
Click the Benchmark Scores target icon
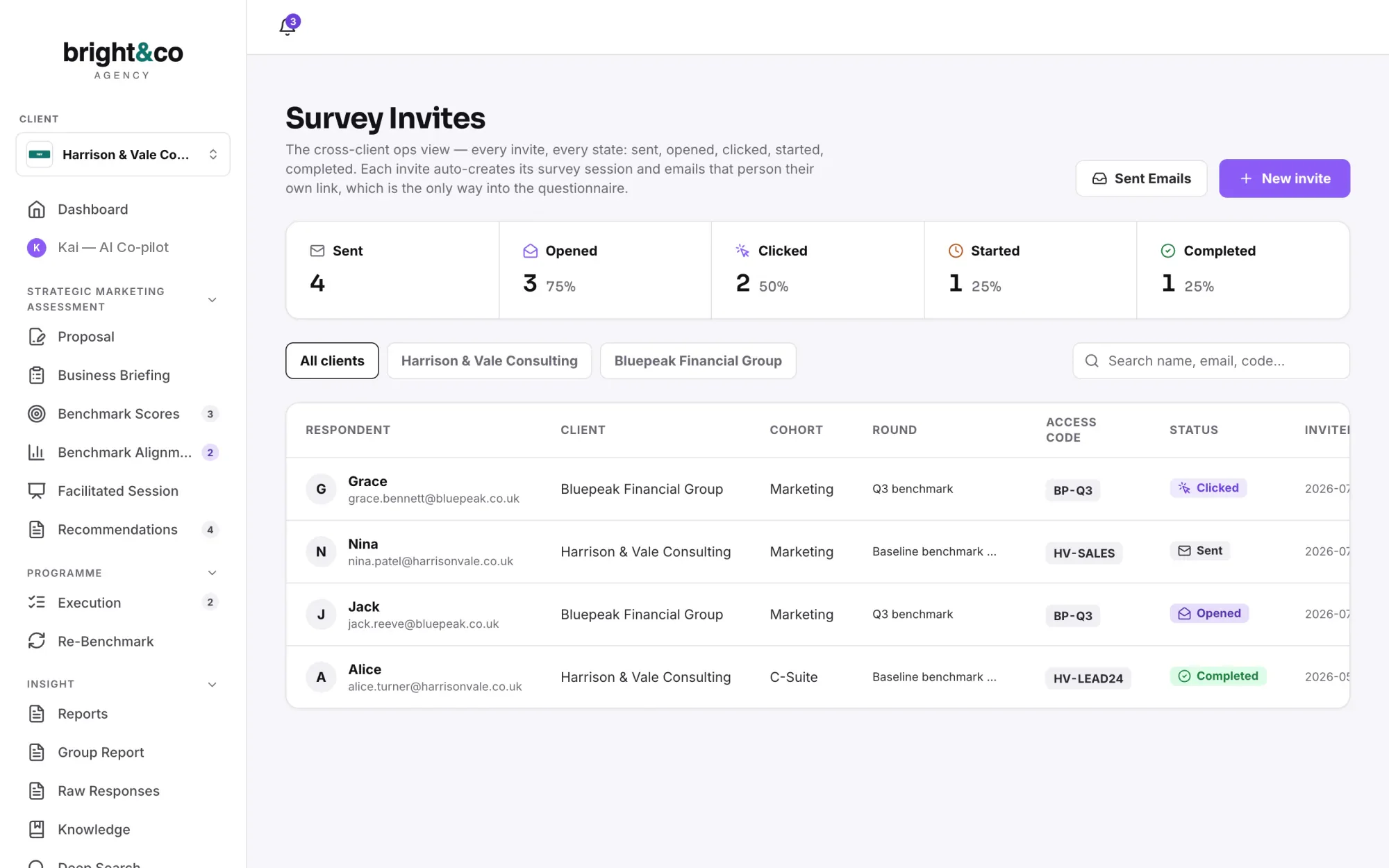(37, 414)
